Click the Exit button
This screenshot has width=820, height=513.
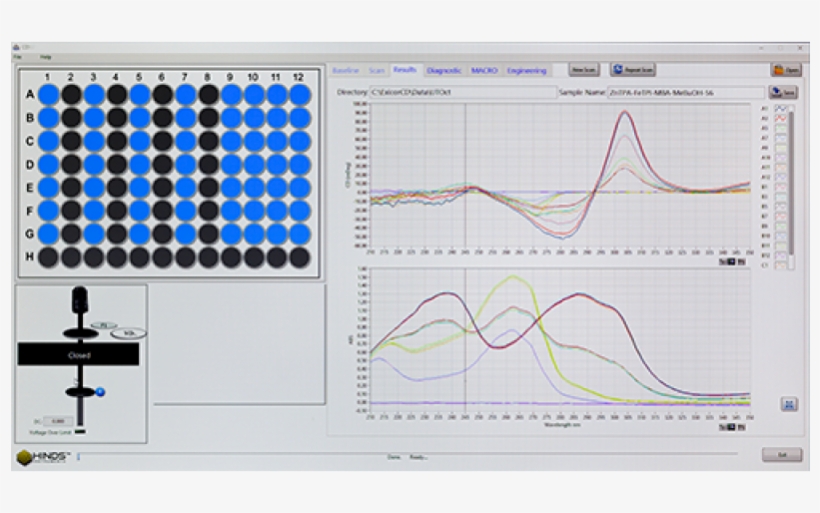(781, 455)
